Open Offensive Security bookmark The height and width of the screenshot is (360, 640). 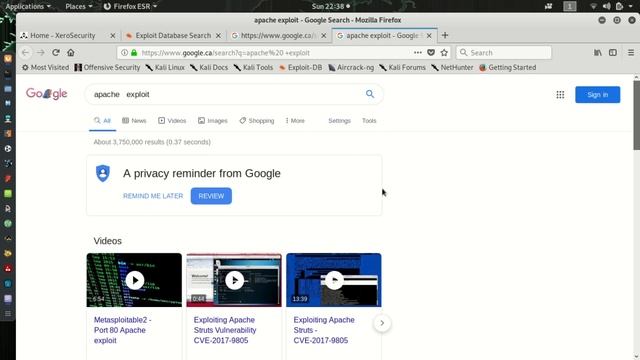[107, 67]
